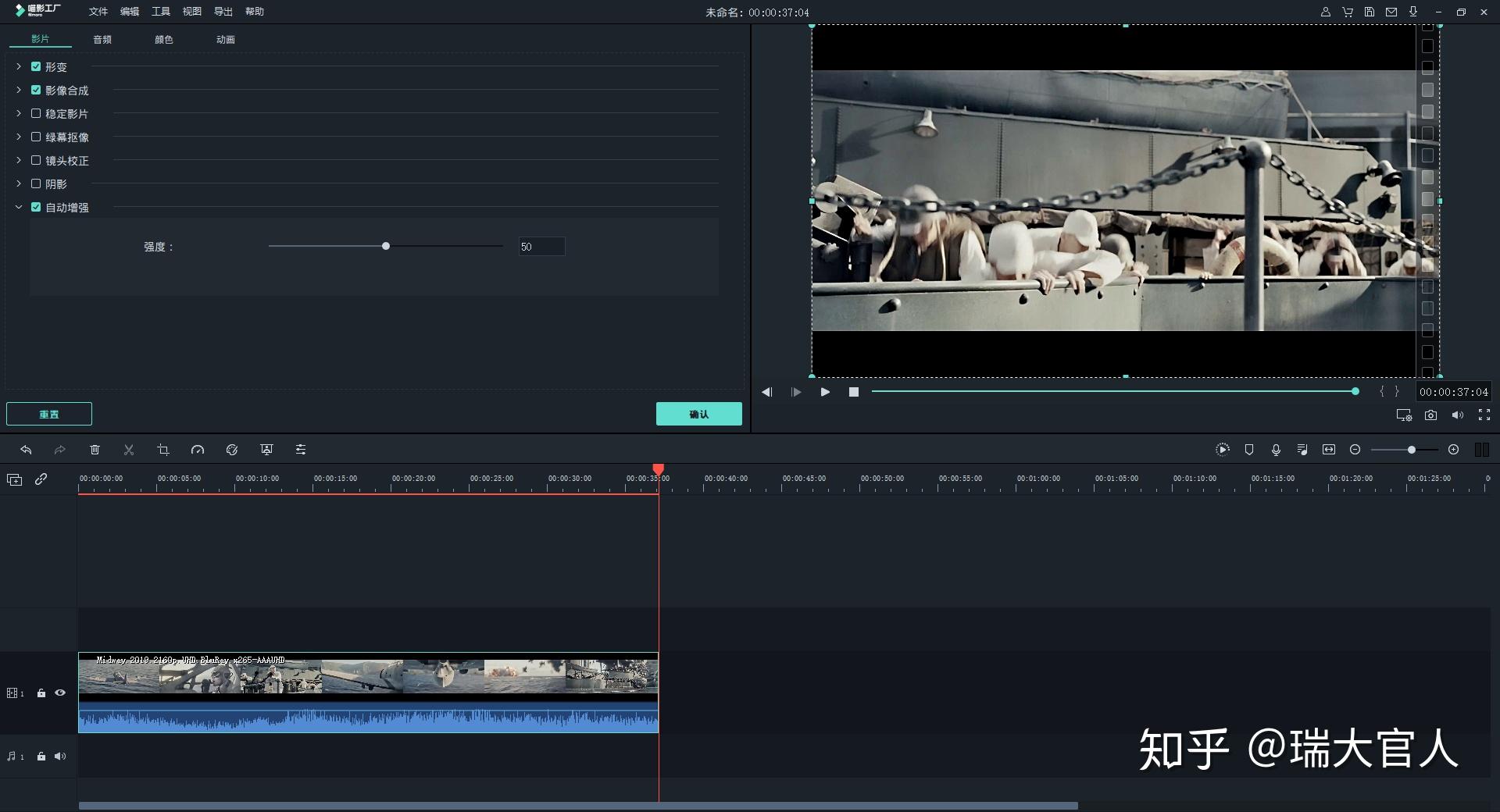Open the speed gauge tool
The height and width of the screenshot is (812, 1500).
click(198, 450)
